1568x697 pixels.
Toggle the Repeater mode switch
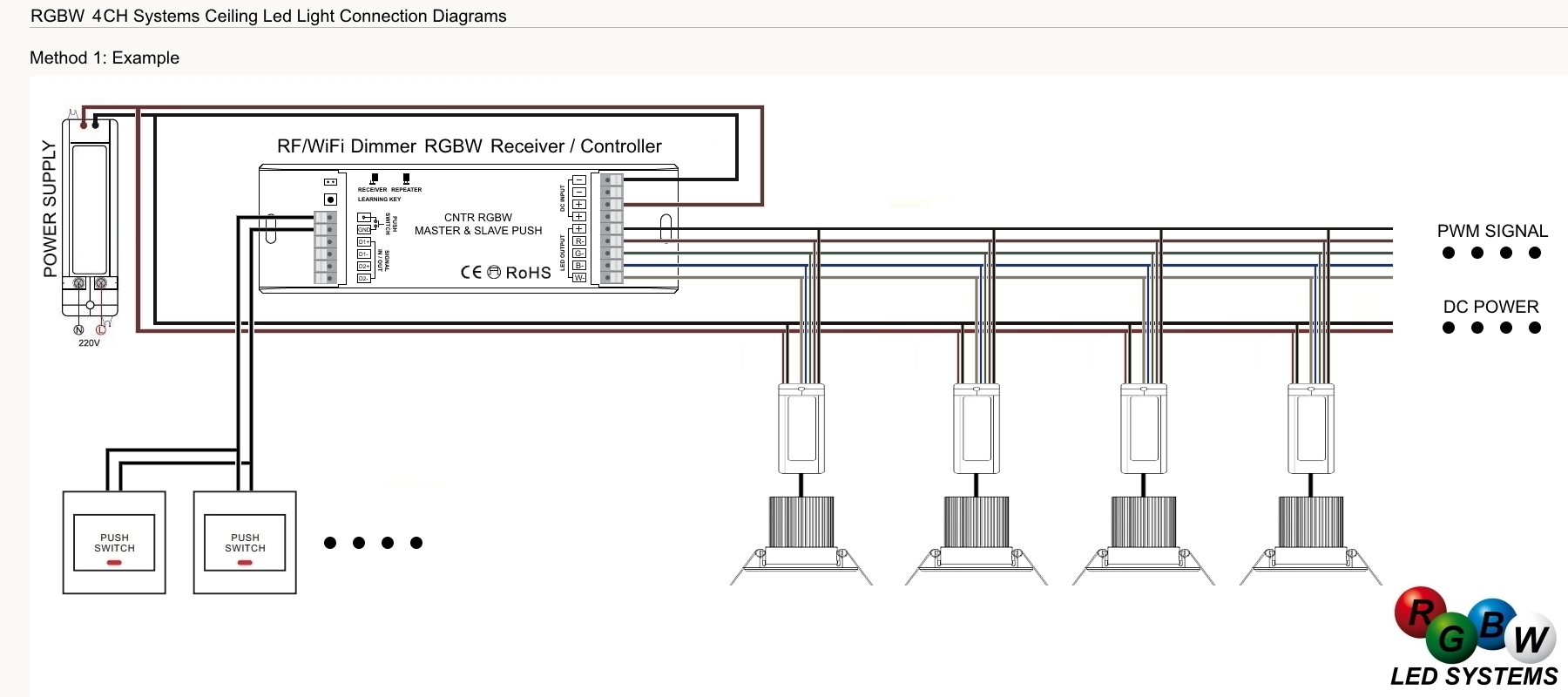(406, 179)
